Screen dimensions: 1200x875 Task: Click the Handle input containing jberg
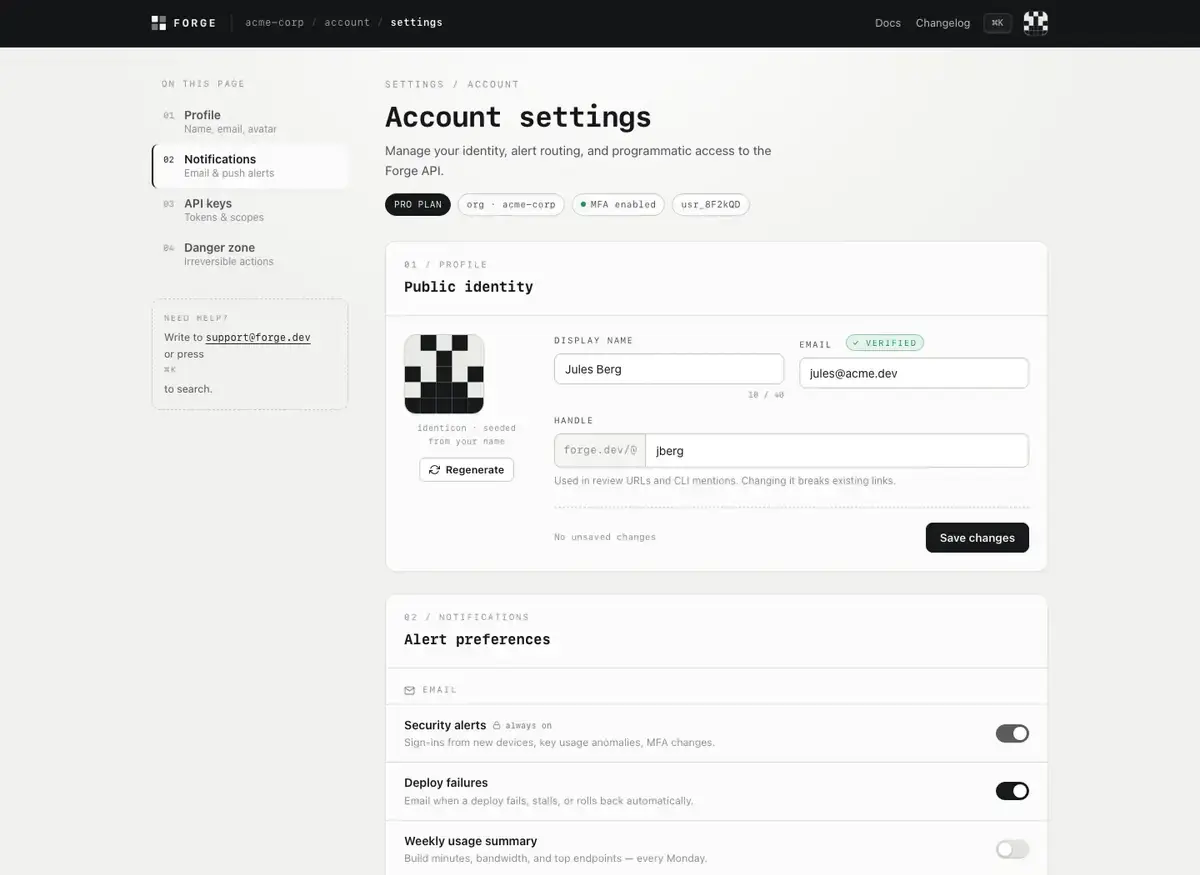pyautogui.click(x=837, y=450)
